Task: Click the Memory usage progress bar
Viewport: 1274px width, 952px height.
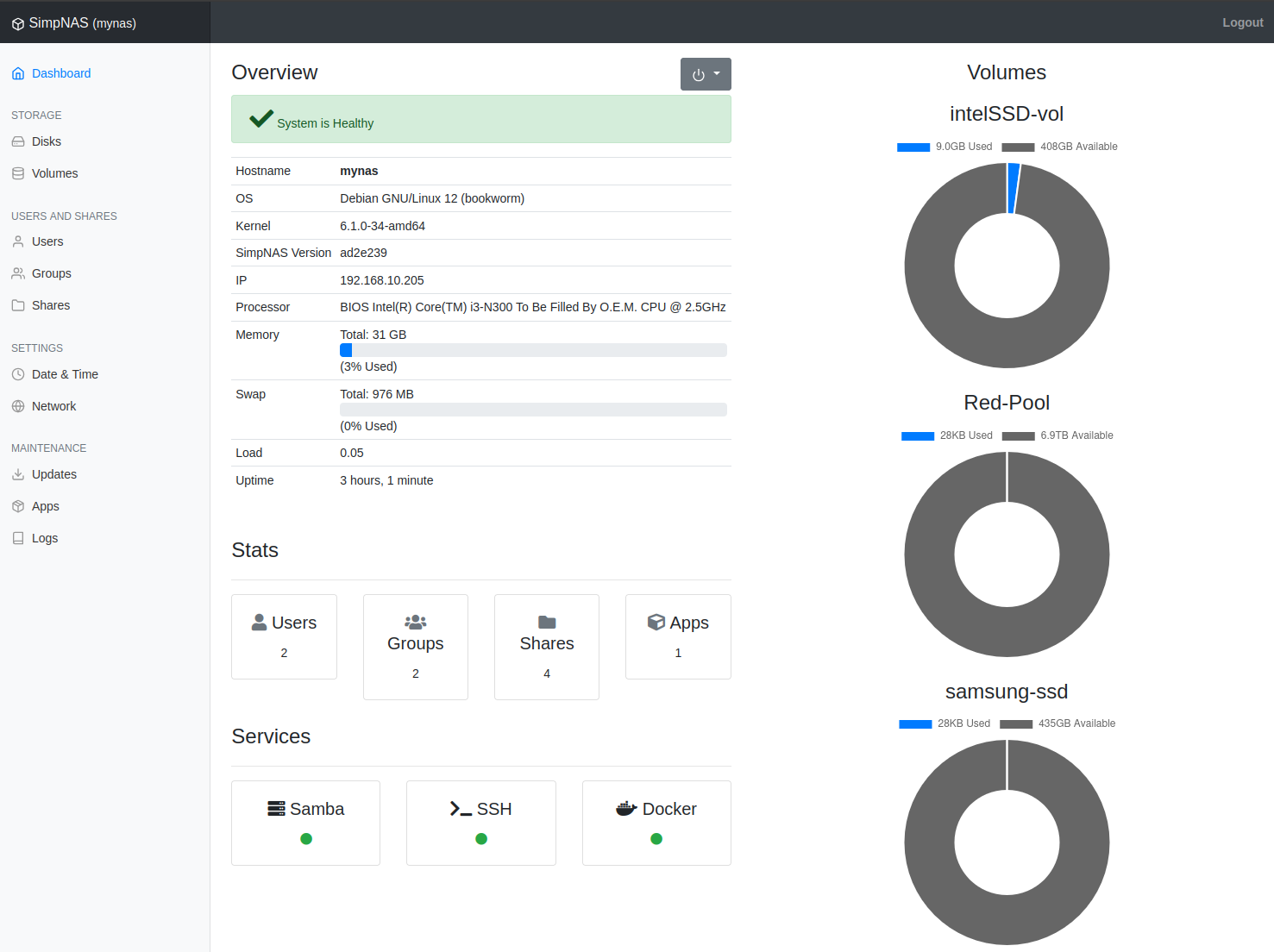Action: coord(533,350)
